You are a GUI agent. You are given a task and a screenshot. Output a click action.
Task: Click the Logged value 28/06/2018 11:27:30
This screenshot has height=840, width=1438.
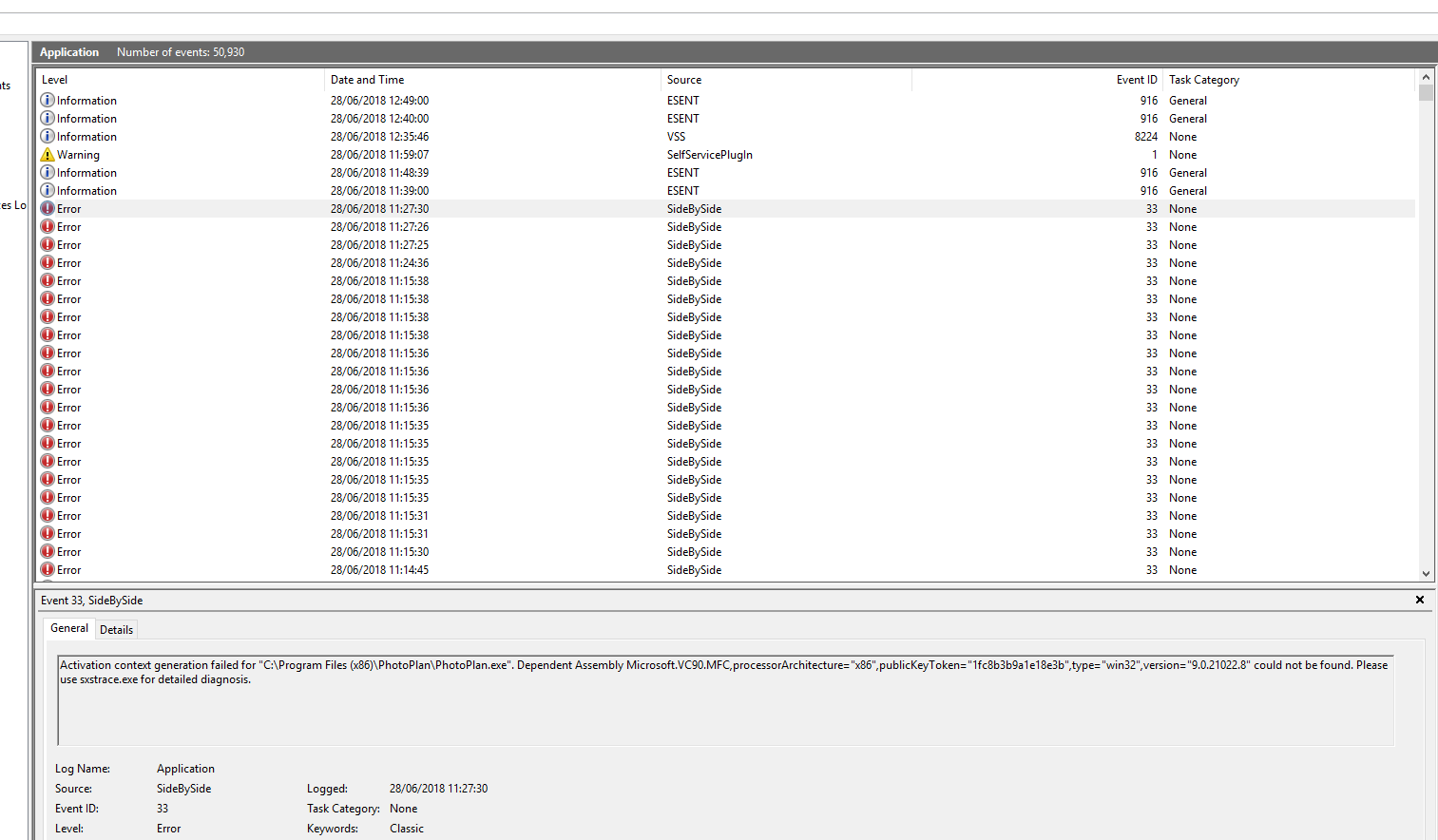point(438,788)
